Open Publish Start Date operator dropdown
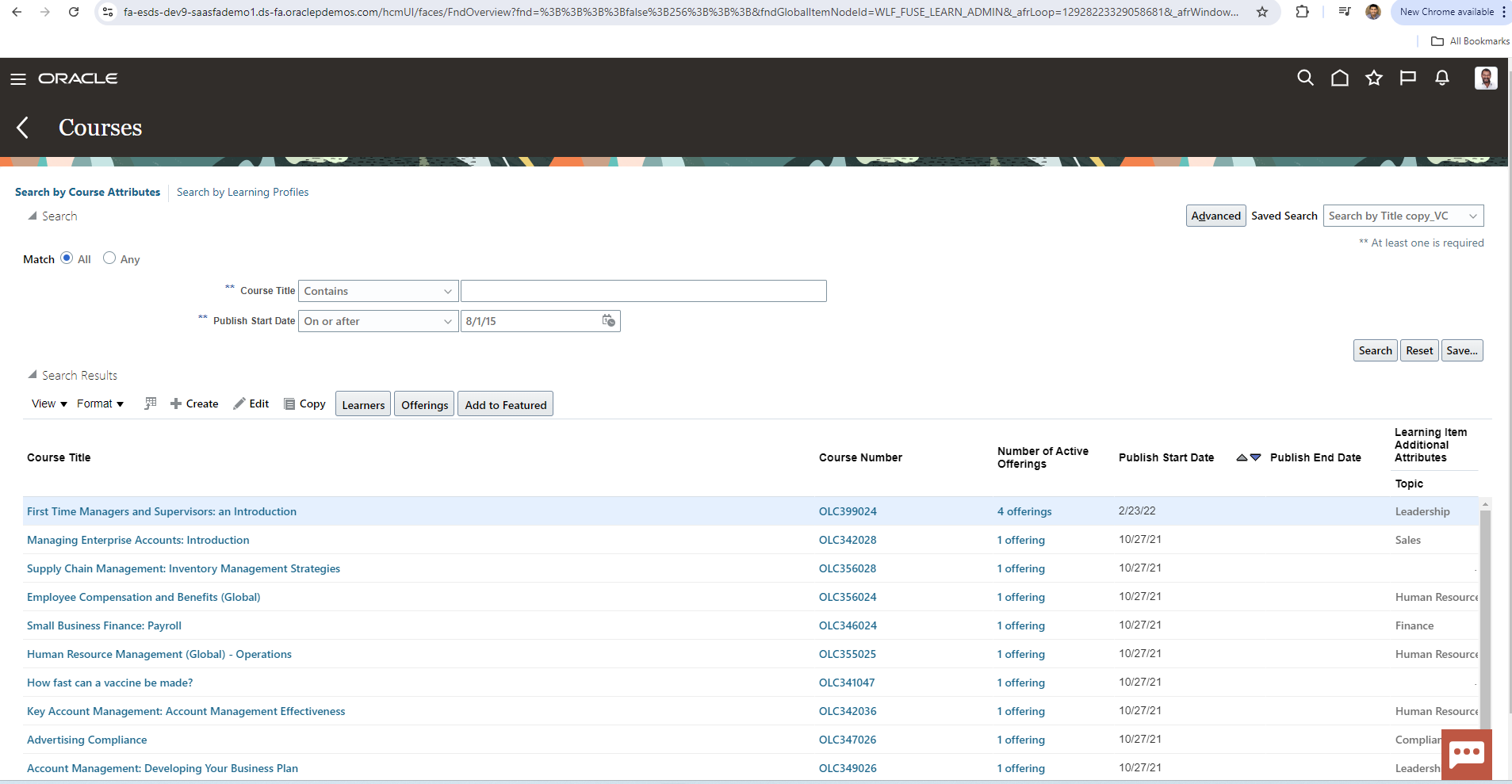Viewport: 1512px width, 784px height. [378, 321]
